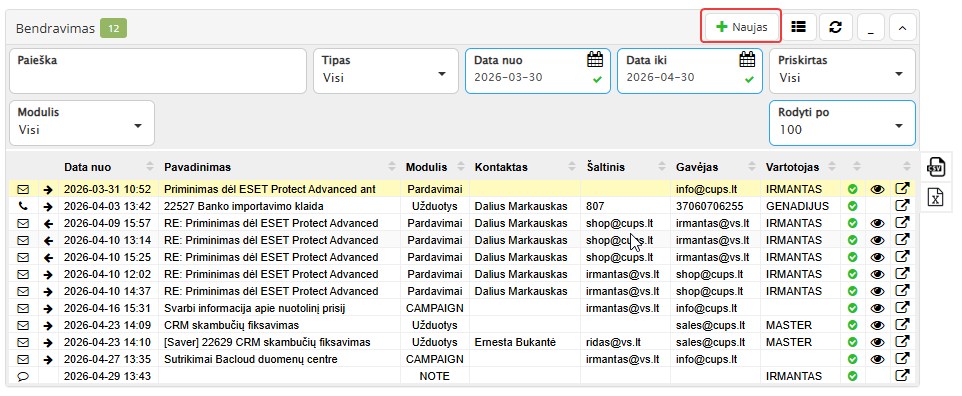The height and width of the screenshot is (396, 962).
Task: Select contact Ernesta Bukantė
Action: [515, 342]
